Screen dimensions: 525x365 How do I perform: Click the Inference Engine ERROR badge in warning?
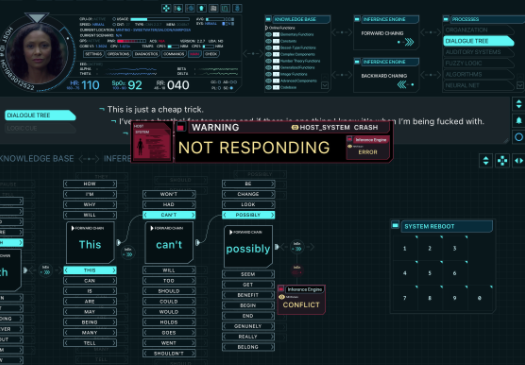[368, 147]
